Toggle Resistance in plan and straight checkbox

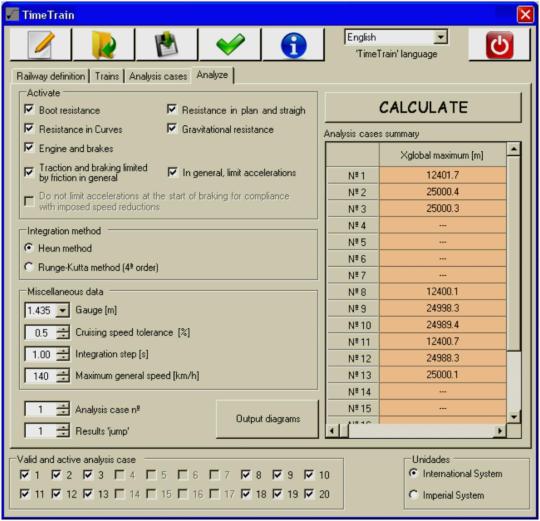pos(172,110)
